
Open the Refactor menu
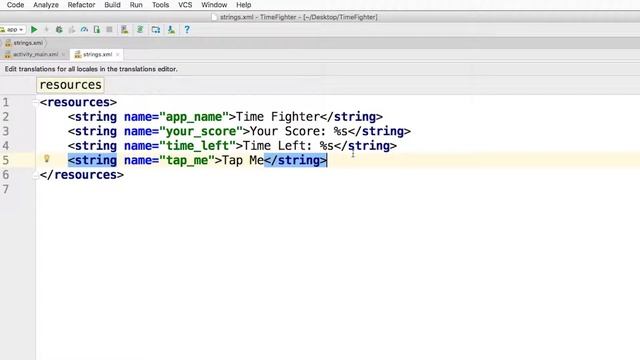(81, 5)
